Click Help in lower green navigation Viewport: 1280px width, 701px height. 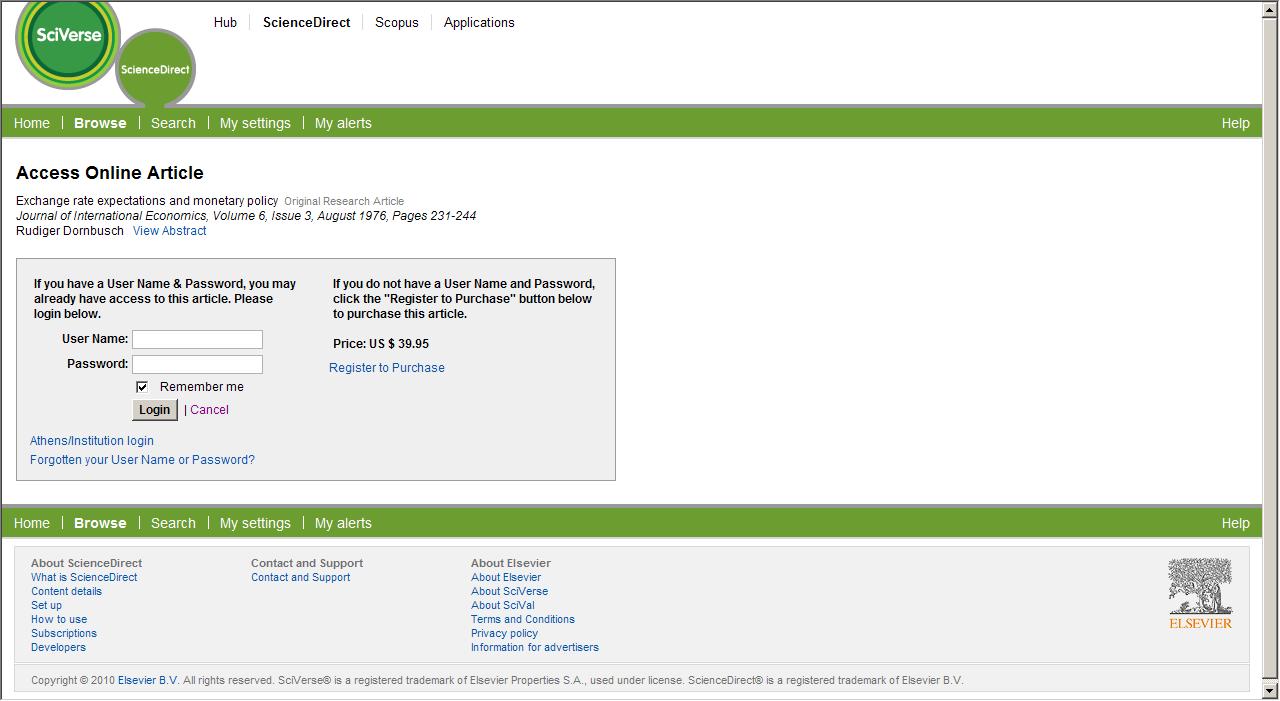point(1235,523)
